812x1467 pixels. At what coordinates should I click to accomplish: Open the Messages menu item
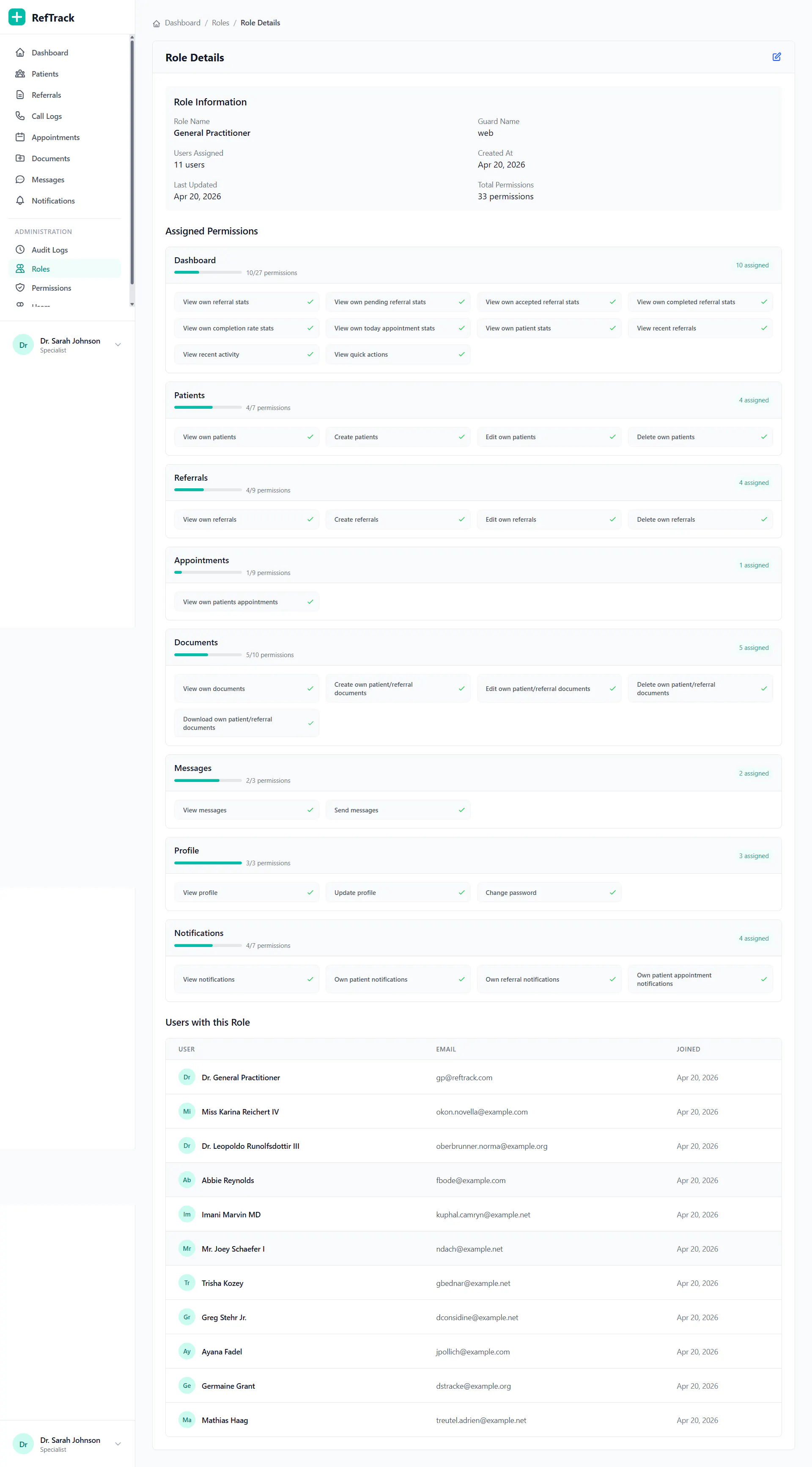coord(64,179)
